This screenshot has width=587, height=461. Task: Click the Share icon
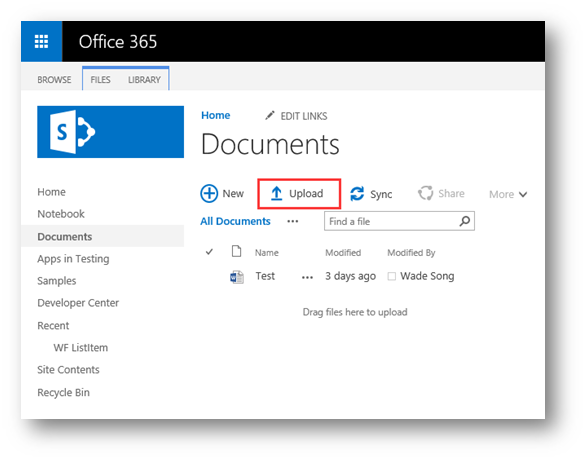[426, 193]
